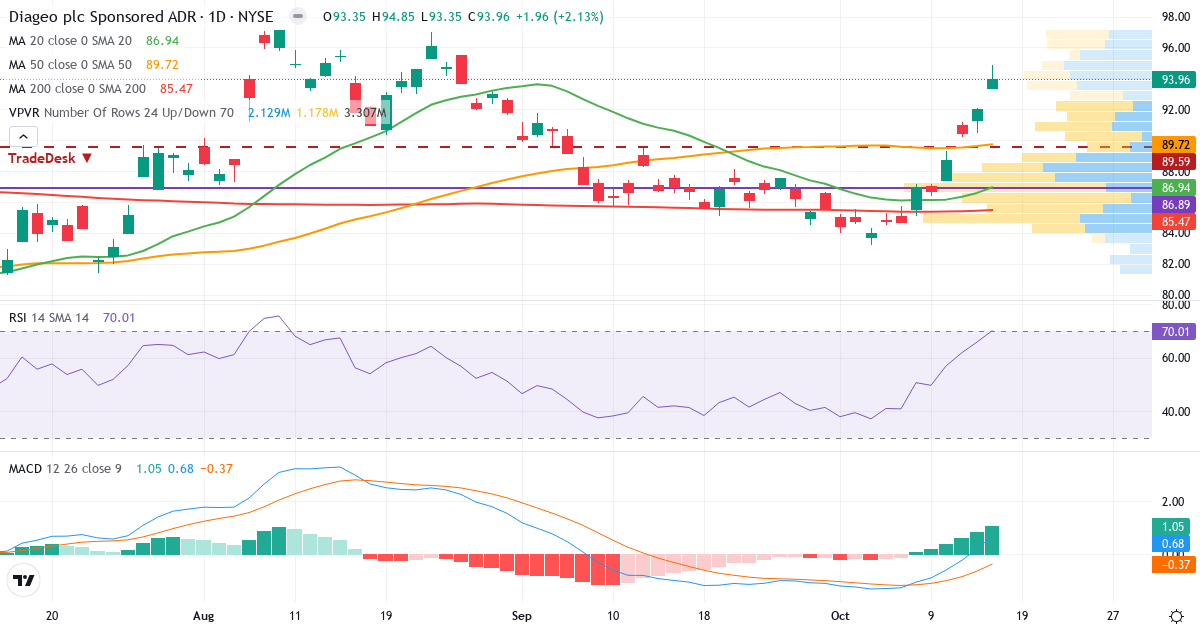Click the Oct label on time axis

pyautogui.click(x=840, y=616)
